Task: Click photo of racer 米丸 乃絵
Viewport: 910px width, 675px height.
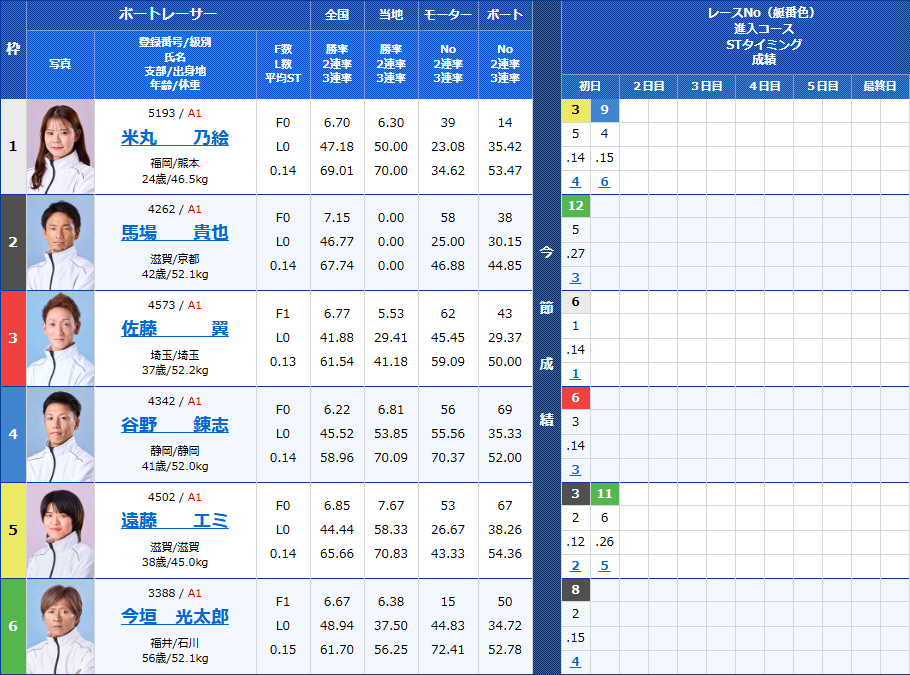Action: click(x=60, y=146)
